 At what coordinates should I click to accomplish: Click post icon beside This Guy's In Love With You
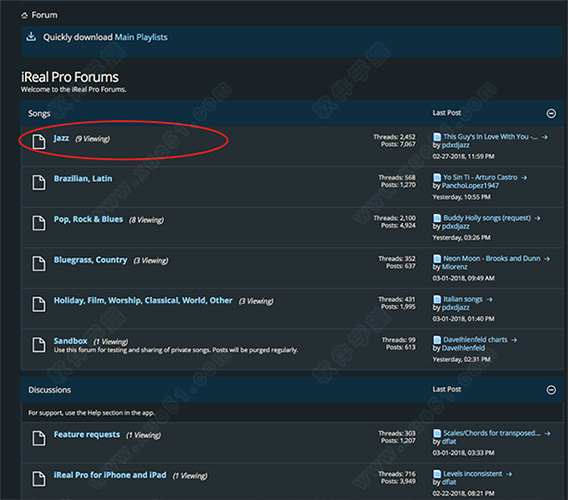pyautogui.click(x=437, y=137)
